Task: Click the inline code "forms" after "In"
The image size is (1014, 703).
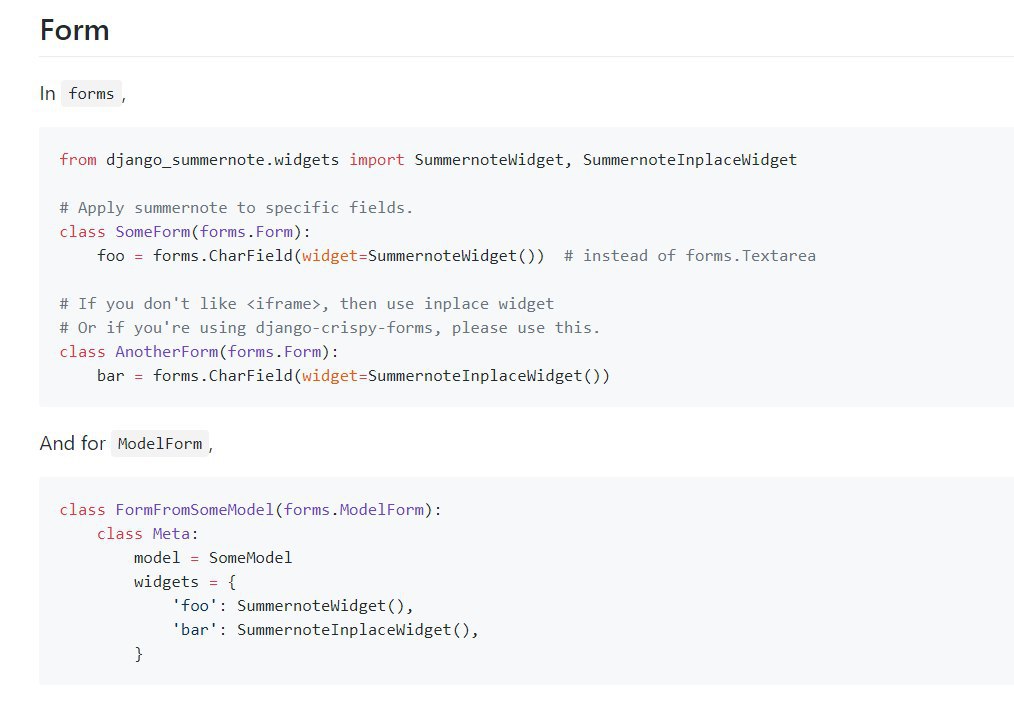Action: click(91, 94)
